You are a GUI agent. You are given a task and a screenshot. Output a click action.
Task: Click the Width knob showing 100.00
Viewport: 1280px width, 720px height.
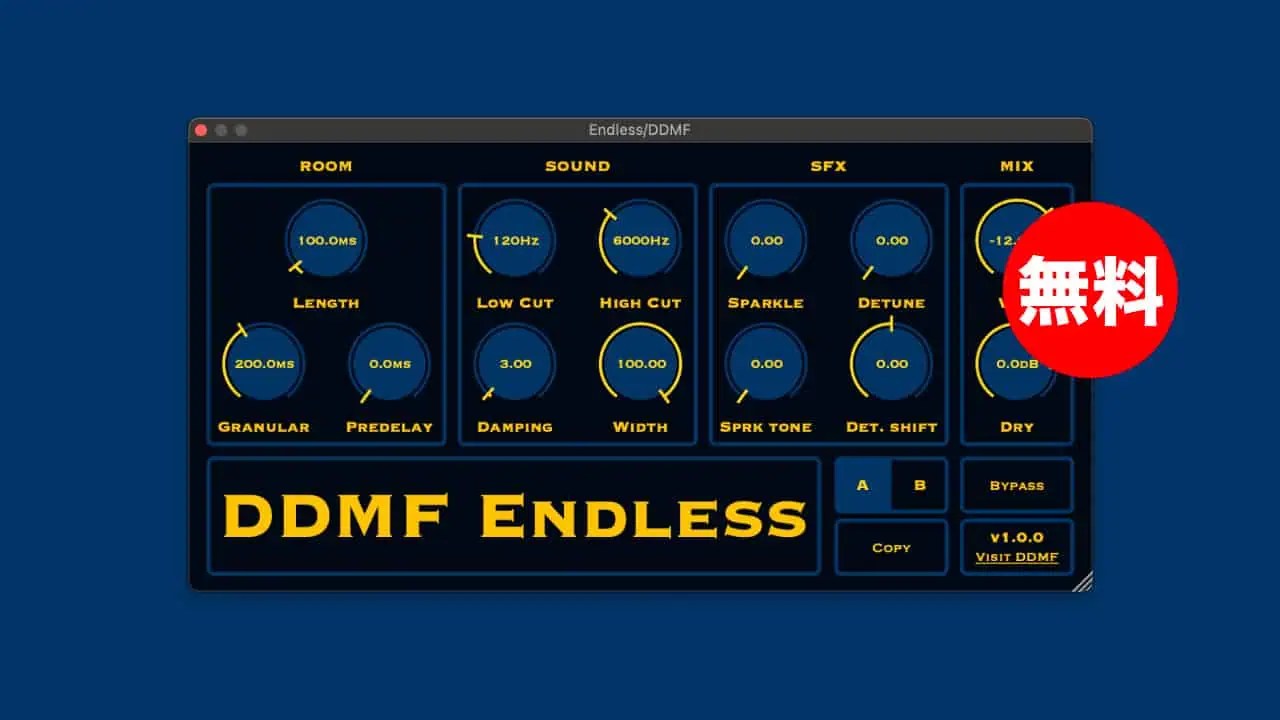pyautogui.click(x=640, y=364)
